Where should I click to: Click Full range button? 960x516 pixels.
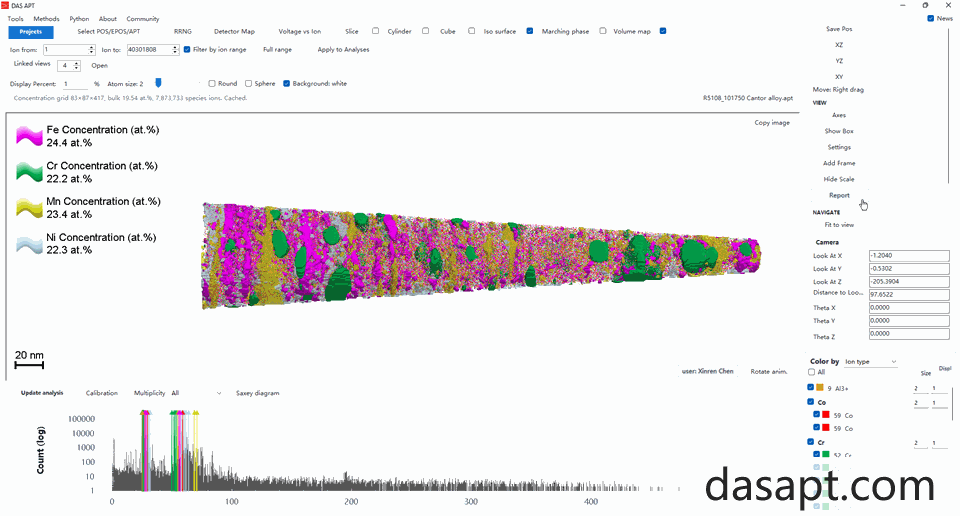coord(277,50)
